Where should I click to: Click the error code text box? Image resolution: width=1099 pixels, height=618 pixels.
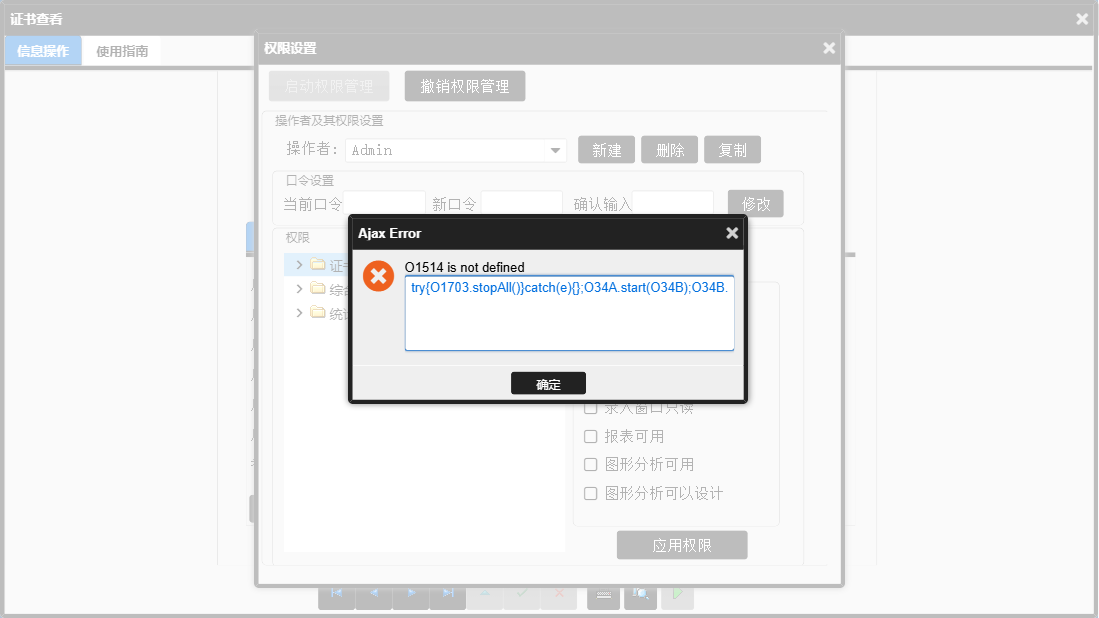(569, 313)
